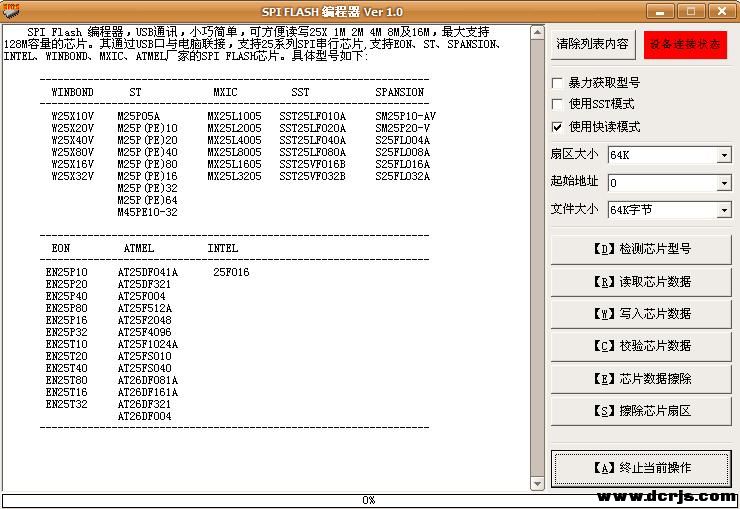Open the 文件大小 dropdown arrow
The image size is (740, 509).
(724, 210)
